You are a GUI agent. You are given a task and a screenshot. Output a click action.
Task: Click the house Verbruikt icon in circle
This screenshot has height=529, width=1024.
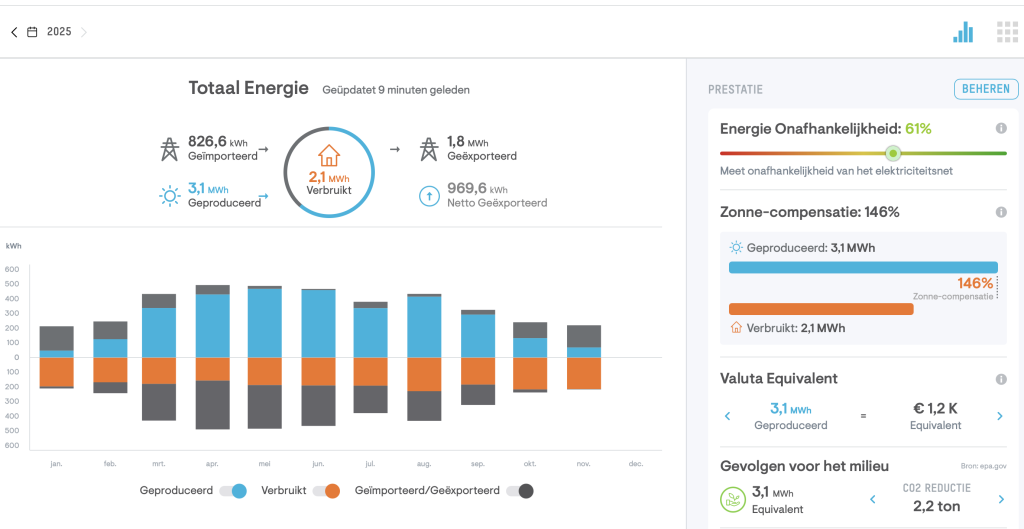coord(328,156)
